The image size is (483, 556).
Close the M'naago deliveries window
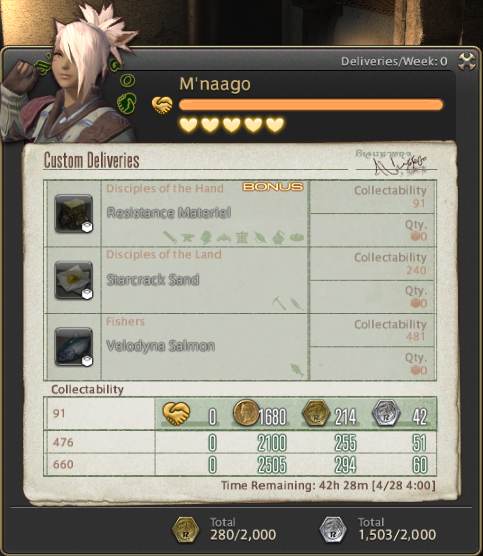[x=467, y=61]
